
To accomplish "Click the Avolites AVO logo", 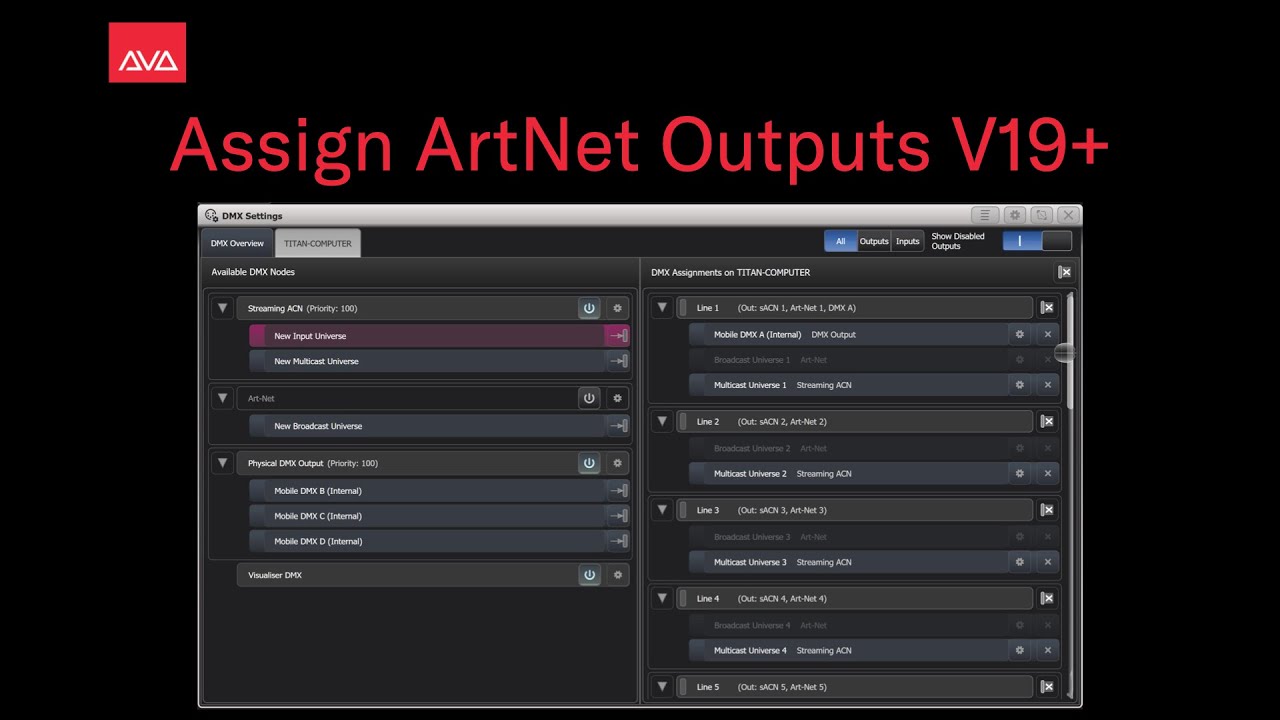I will pyautogui.click(x=147, y=52).
